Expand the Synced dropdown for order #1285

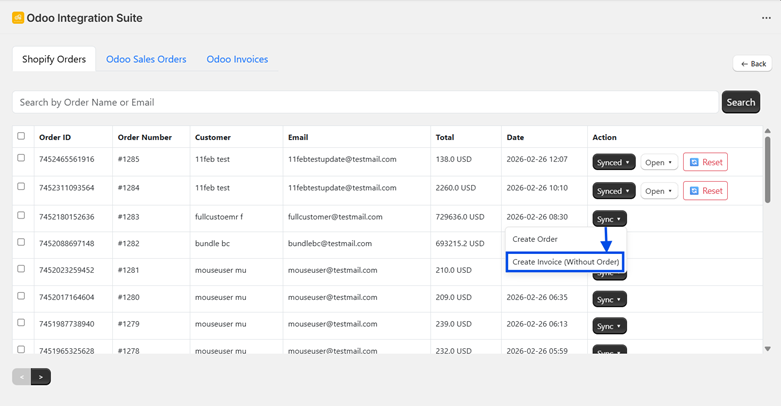(x=613, y=162)
